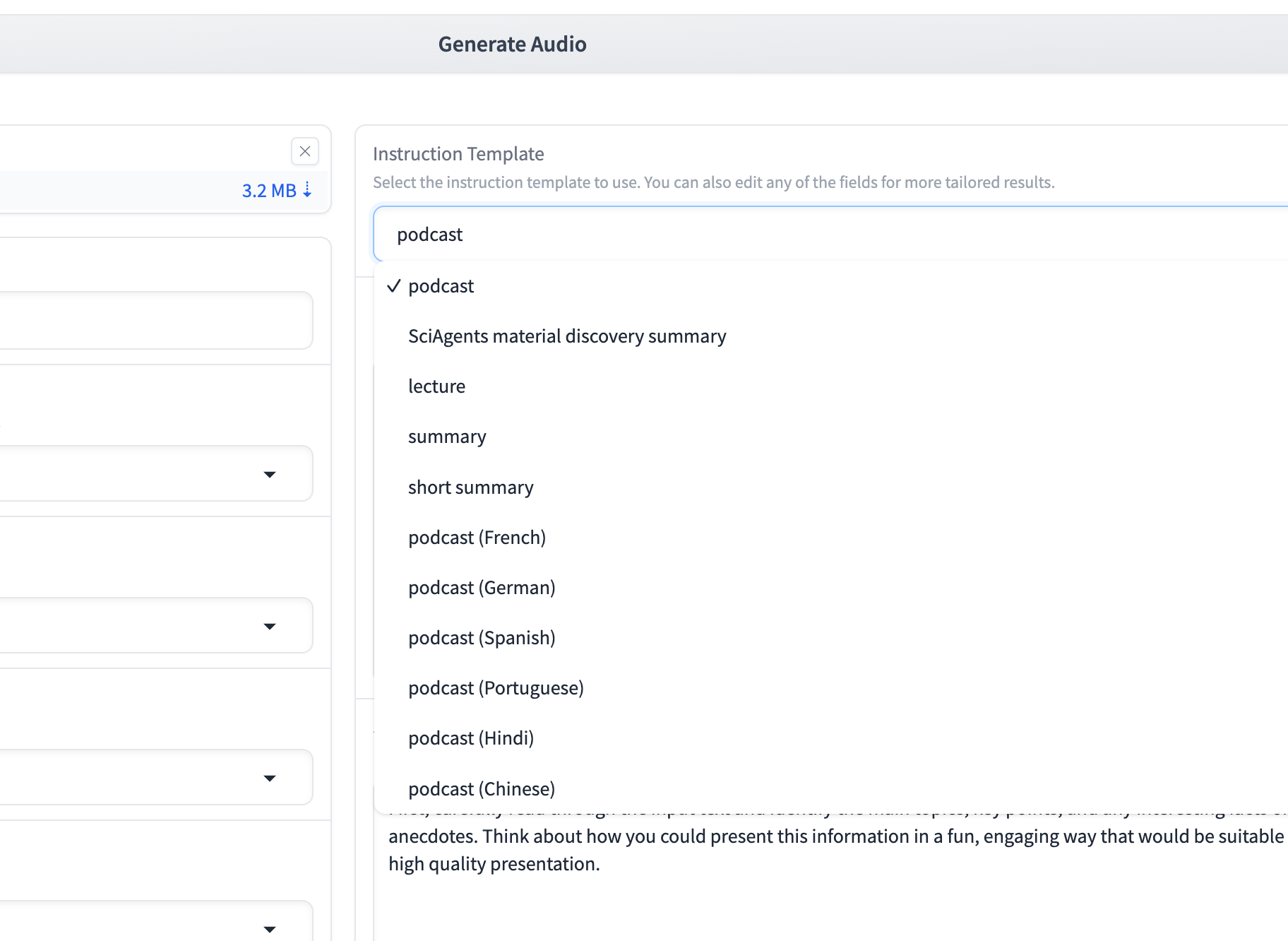Choose SciAgents material discovery summary template
Screen dimensions: 1288x941
click(x=566, y=336)
